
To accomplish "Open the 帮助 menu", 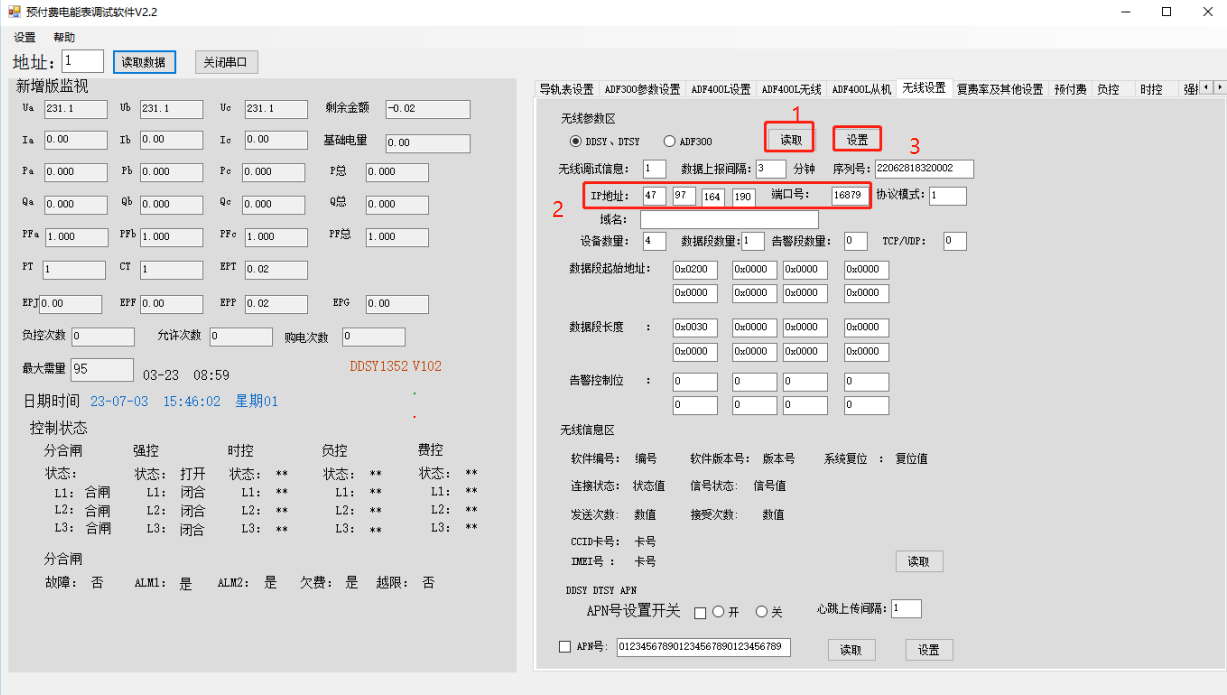I will click(x=64, y=37).
